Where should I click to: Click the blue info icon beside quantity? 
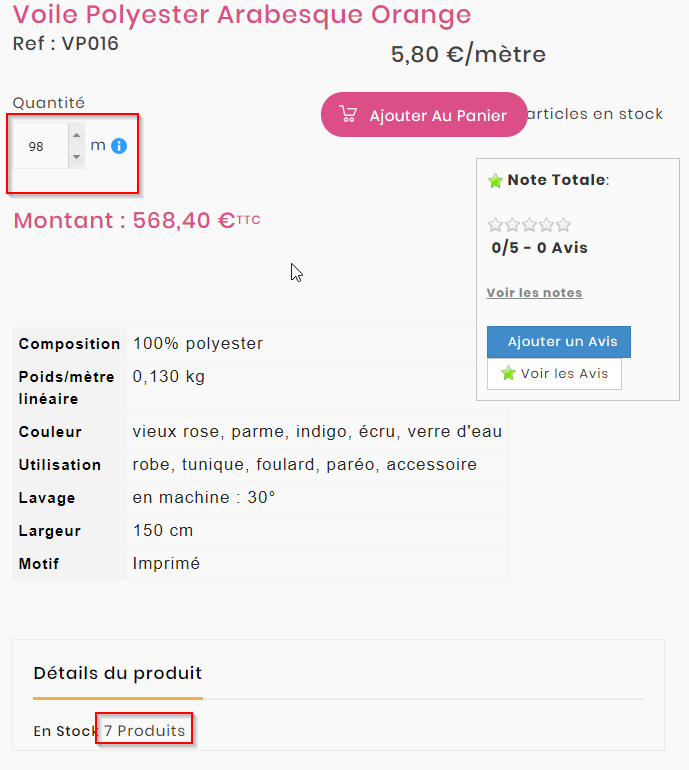119,146
